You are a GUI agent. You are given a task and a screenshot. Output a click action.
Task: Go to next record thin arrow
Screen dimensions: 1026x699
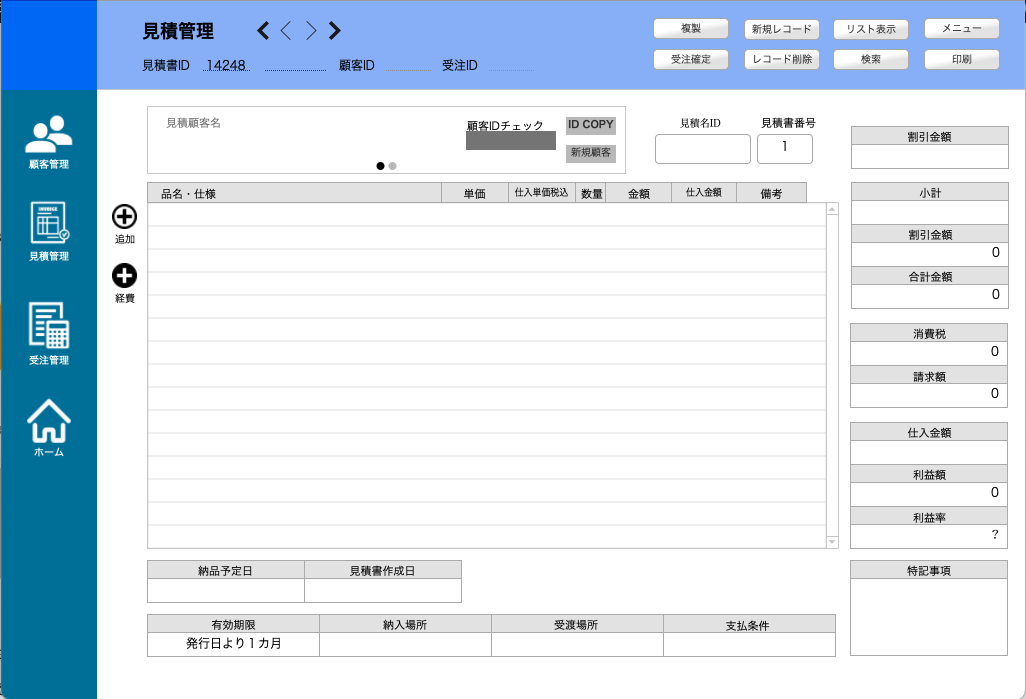pos(311,31)
